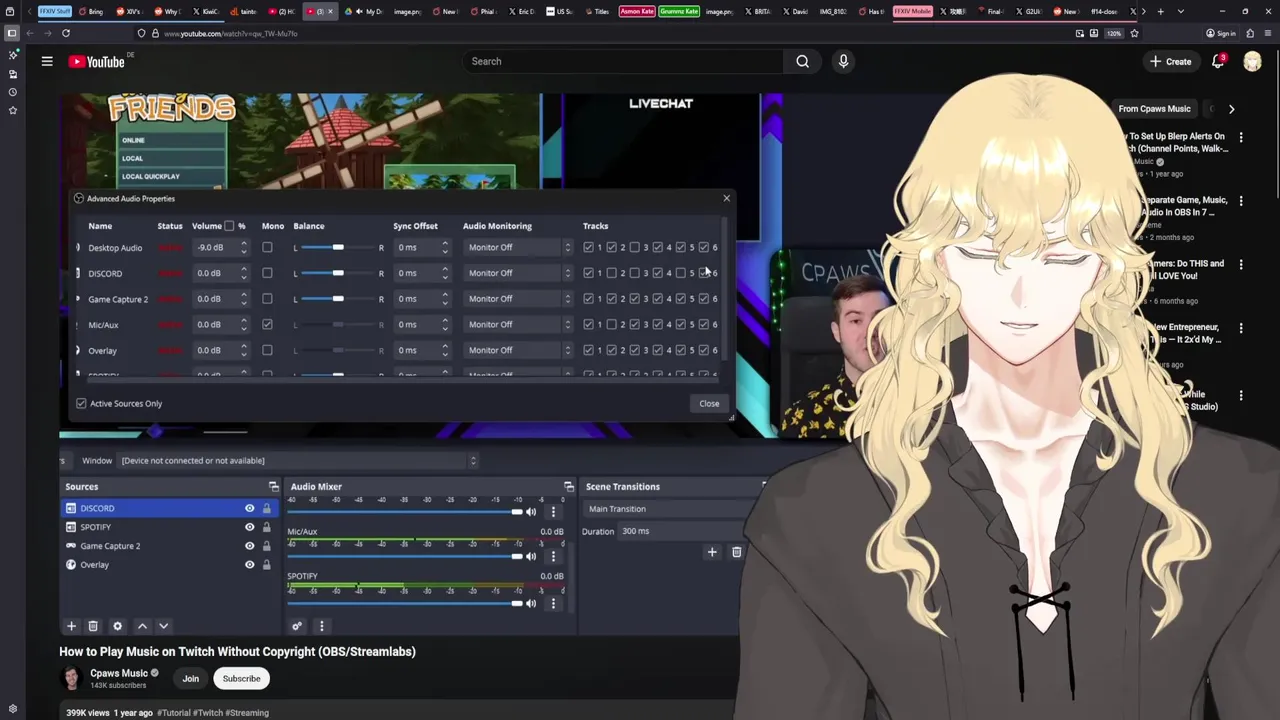This screenshot has width=1280, height=720.
Task: Open Mic/Aux audio monitoring dropdown
Action: coord(518,324)
